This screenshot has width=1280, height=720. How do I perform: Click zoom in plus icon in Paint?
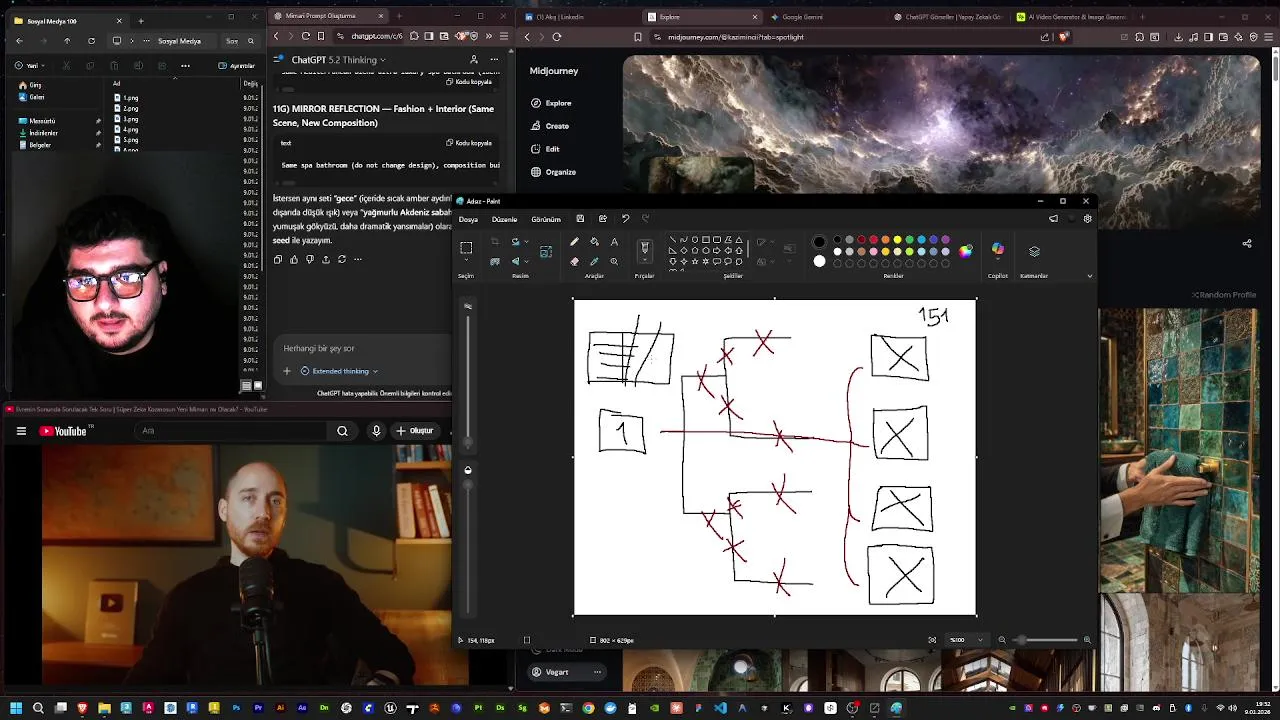[x=1087, y=640]
